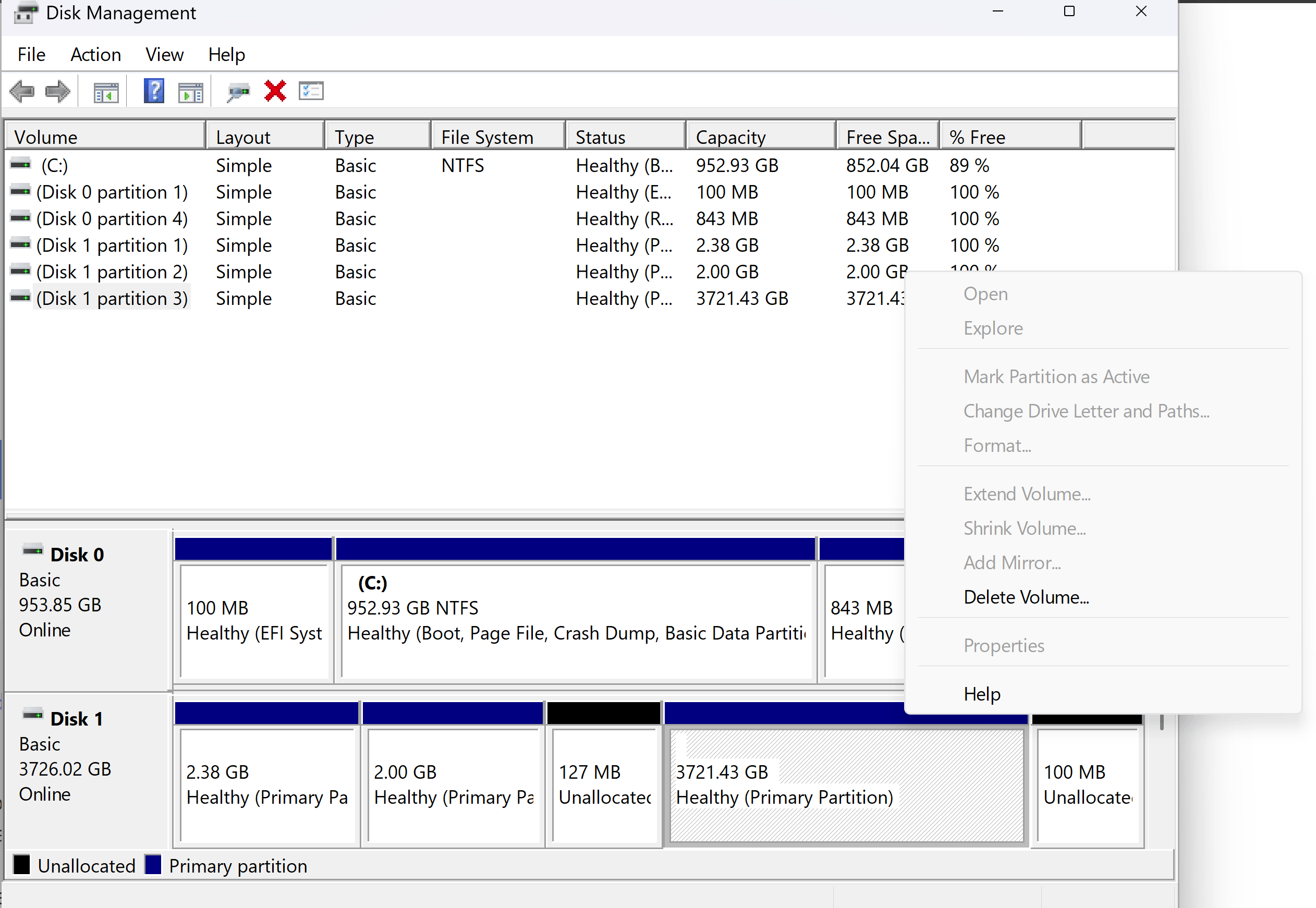Open Help using the question mark toolbar icon

point(153,91)
